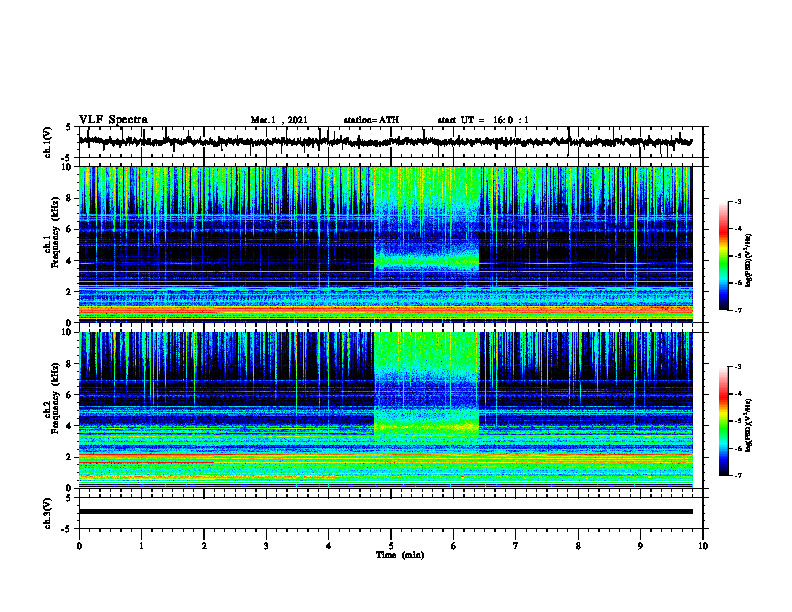Click time axis tick label 9

pos(640,546)
